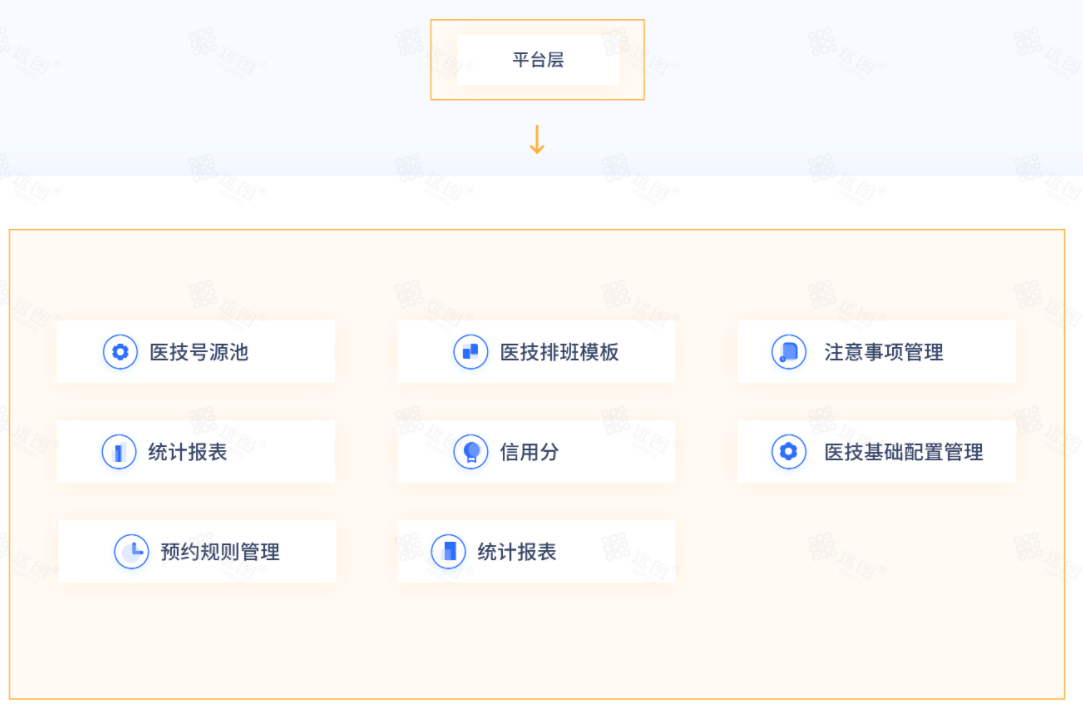The image size is (1083, 713).
Task: Click the chart icon in bottom-middle 统计报表 card
Action: coord(448,552)
